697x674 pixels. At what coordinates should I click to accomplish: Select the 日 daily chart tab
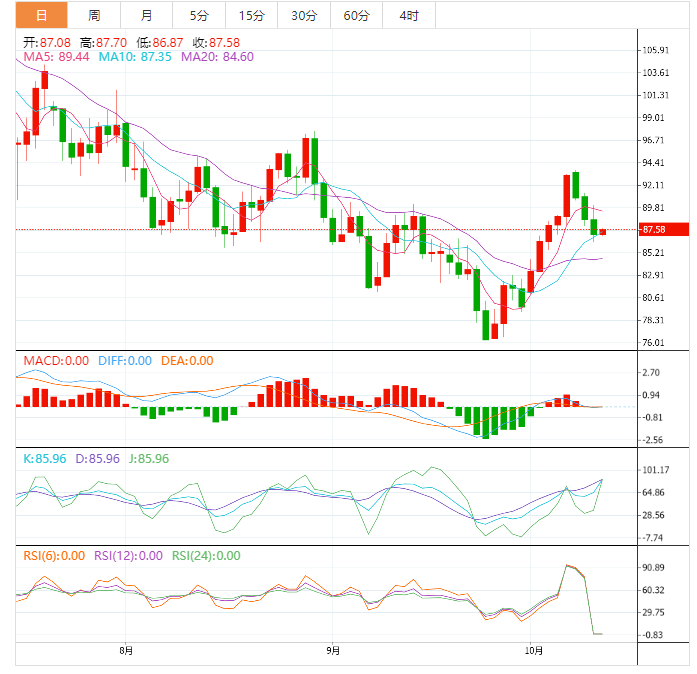(41, 16)
